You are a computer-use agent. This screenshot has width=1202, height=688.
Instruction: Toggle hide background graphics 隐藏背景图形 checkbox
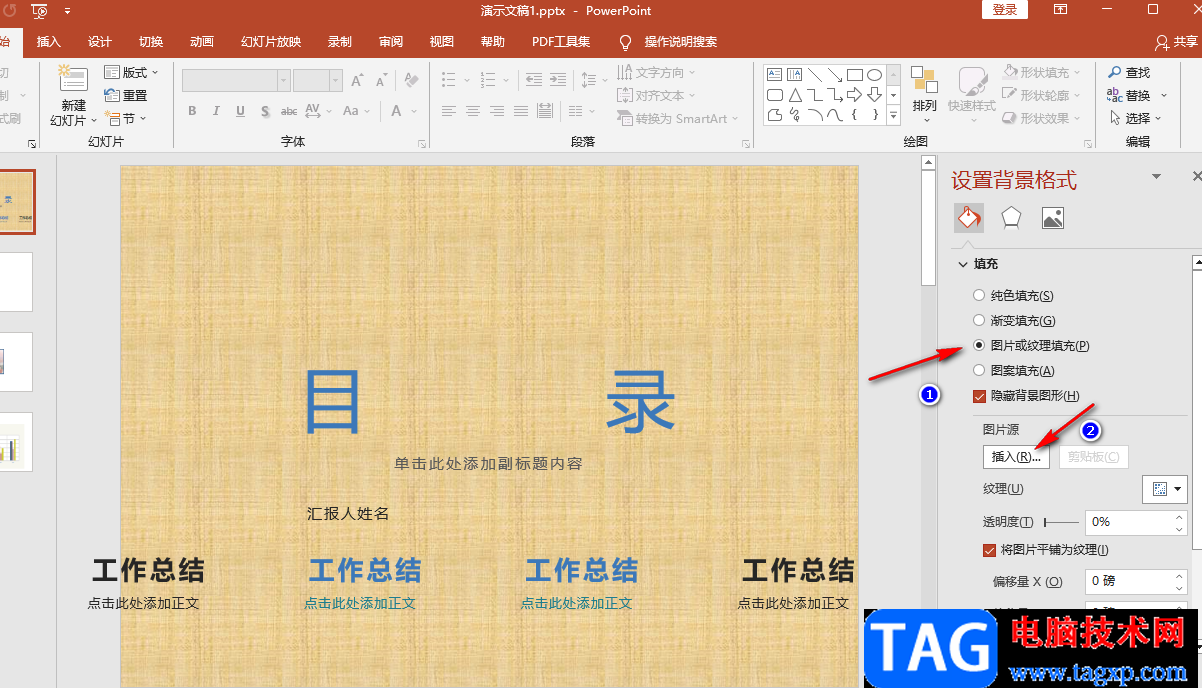(x=979, y=396)
